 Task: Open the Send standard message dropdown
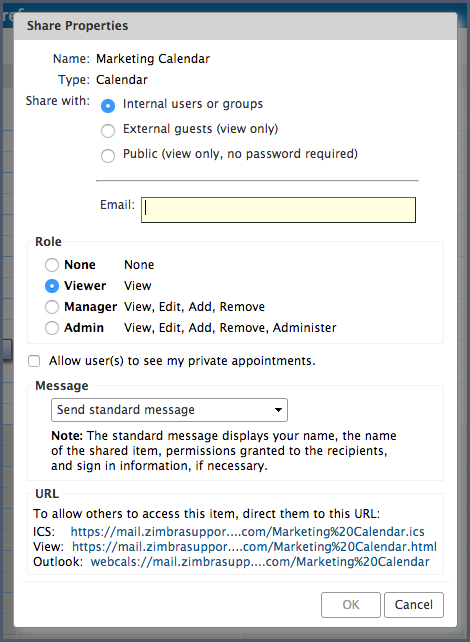169,410
